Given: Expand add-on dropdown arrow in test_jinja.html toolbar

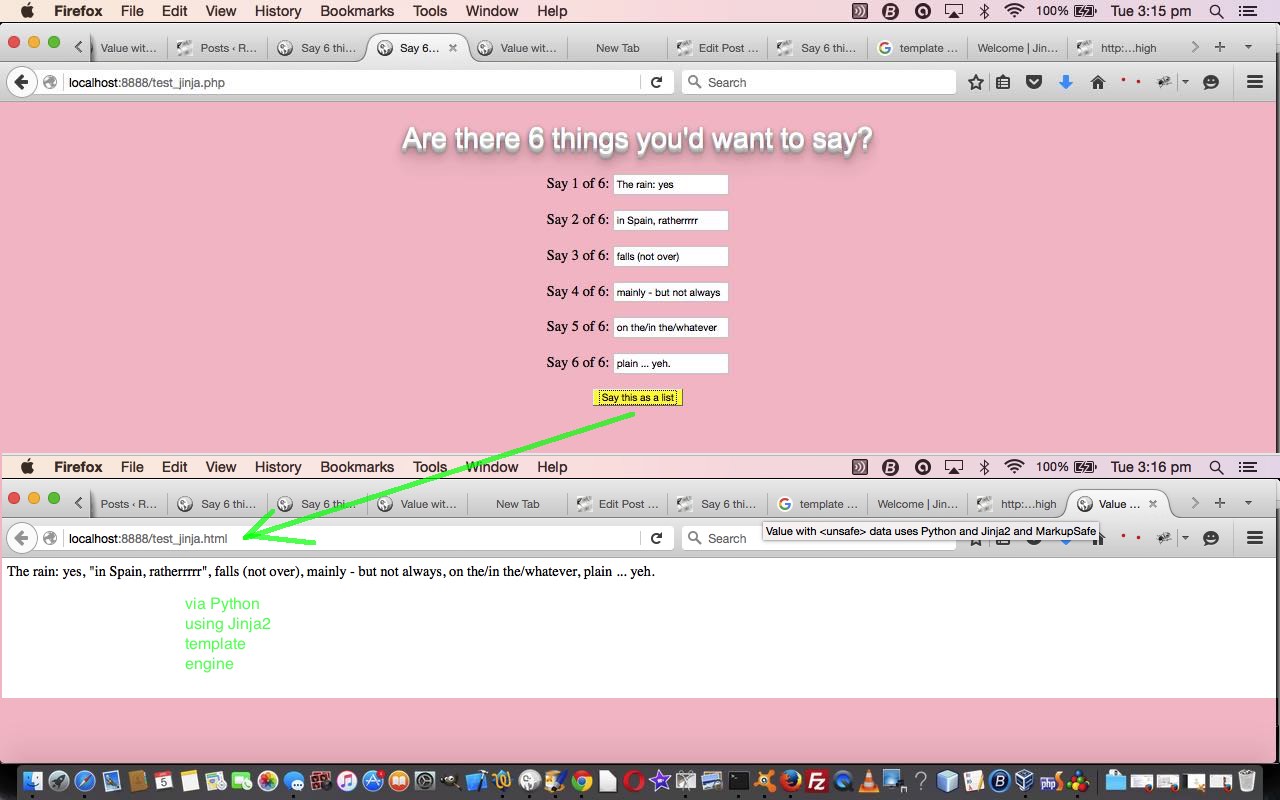Looking at the screenshot, I should coord(1185,538).
